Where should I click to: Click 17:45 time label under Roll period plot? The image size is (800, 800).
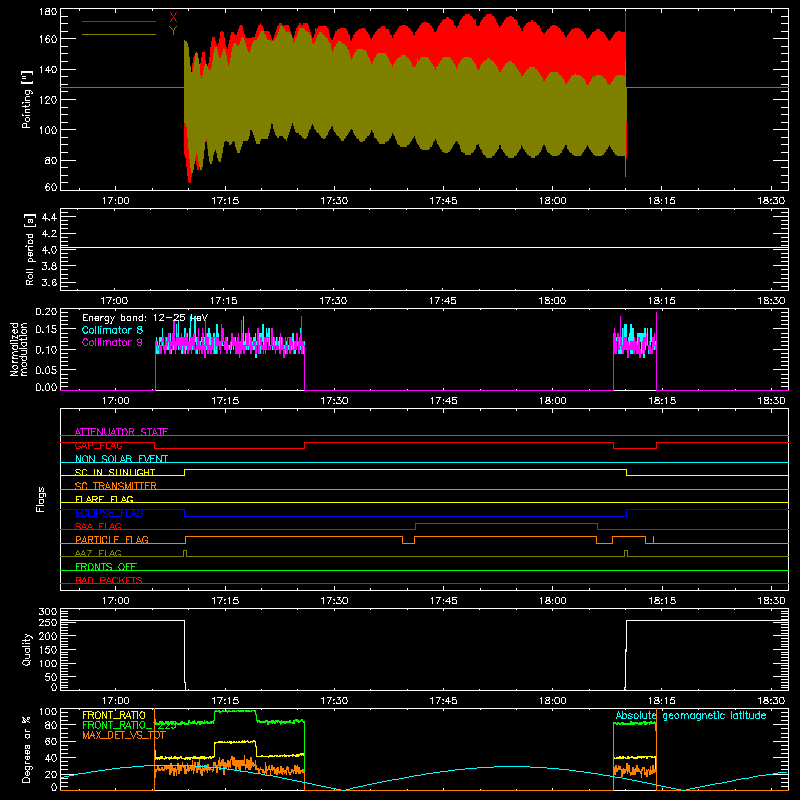442,301
